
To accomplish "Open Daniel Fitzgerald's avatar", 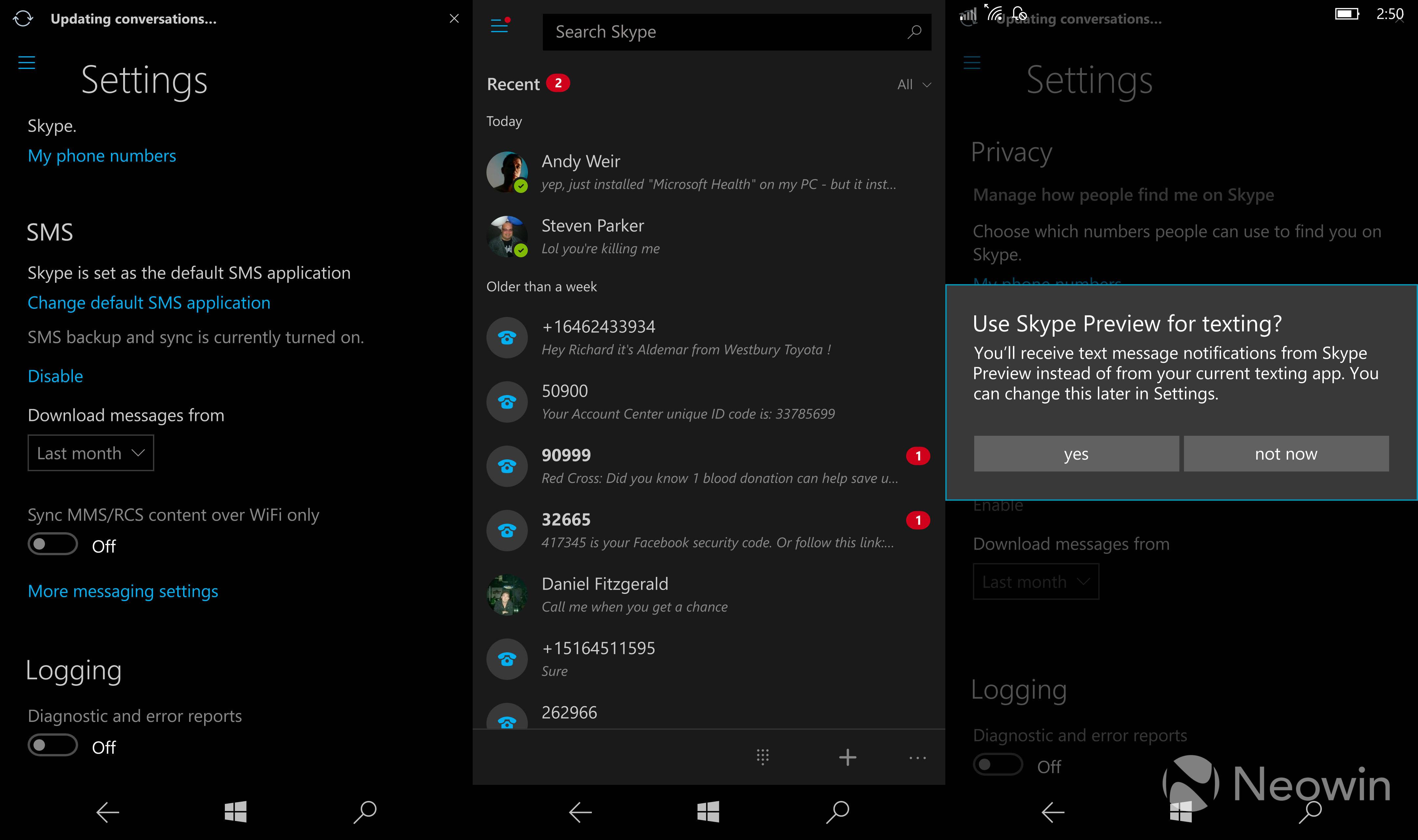I will (507, 595).
